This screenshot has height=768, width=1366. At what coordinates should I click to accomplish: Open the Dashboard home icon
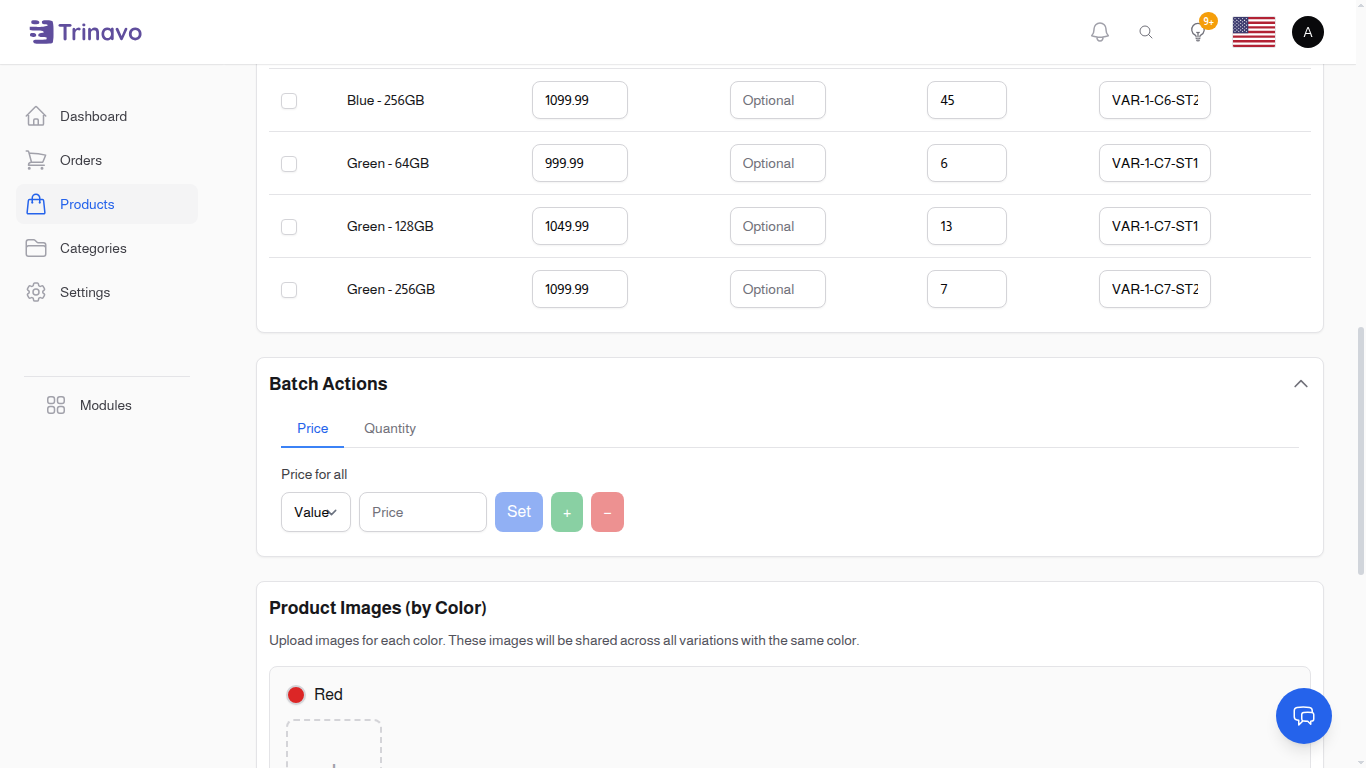pos(36,115)
